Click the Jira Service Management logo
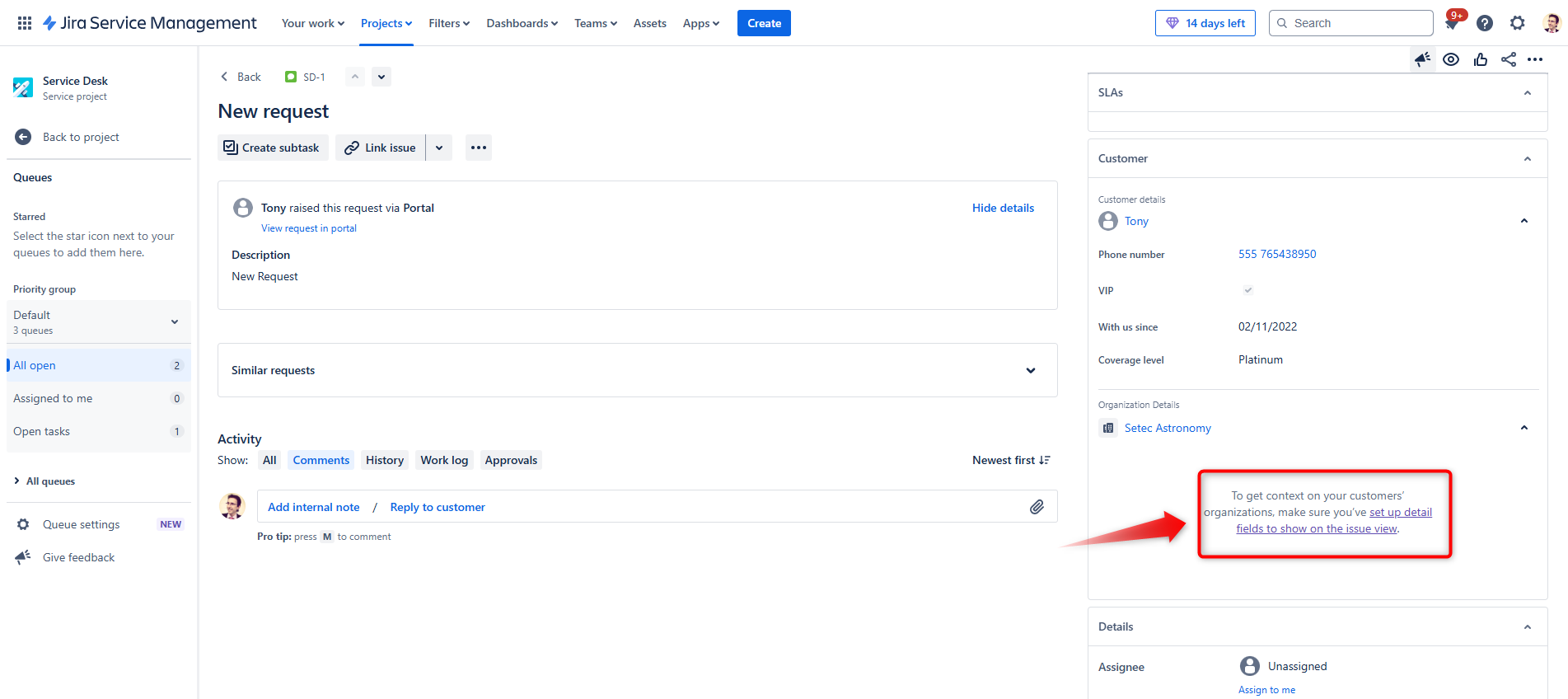 point(150,23)
